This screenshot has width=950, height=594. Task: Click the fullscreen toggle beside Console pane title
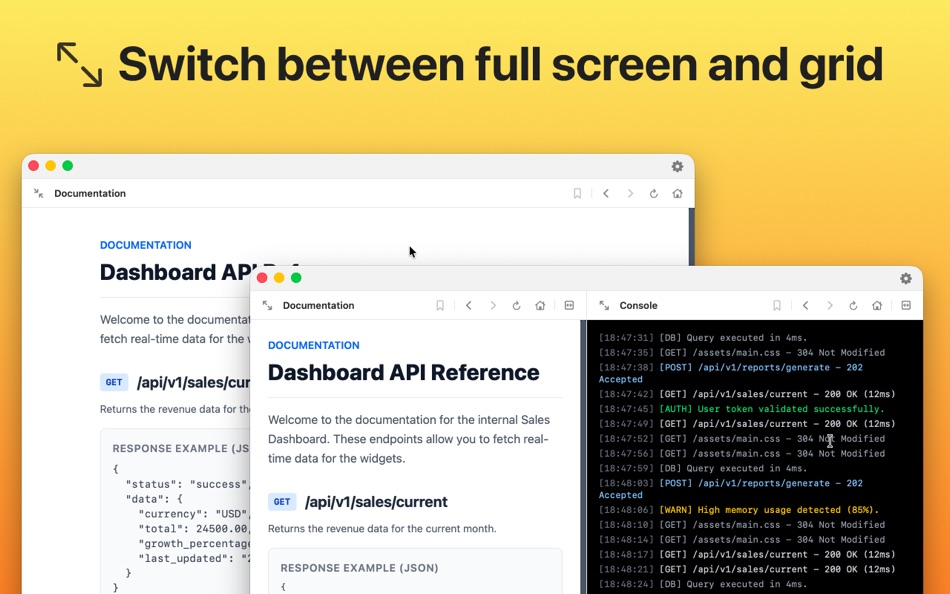tap(602, 305)
